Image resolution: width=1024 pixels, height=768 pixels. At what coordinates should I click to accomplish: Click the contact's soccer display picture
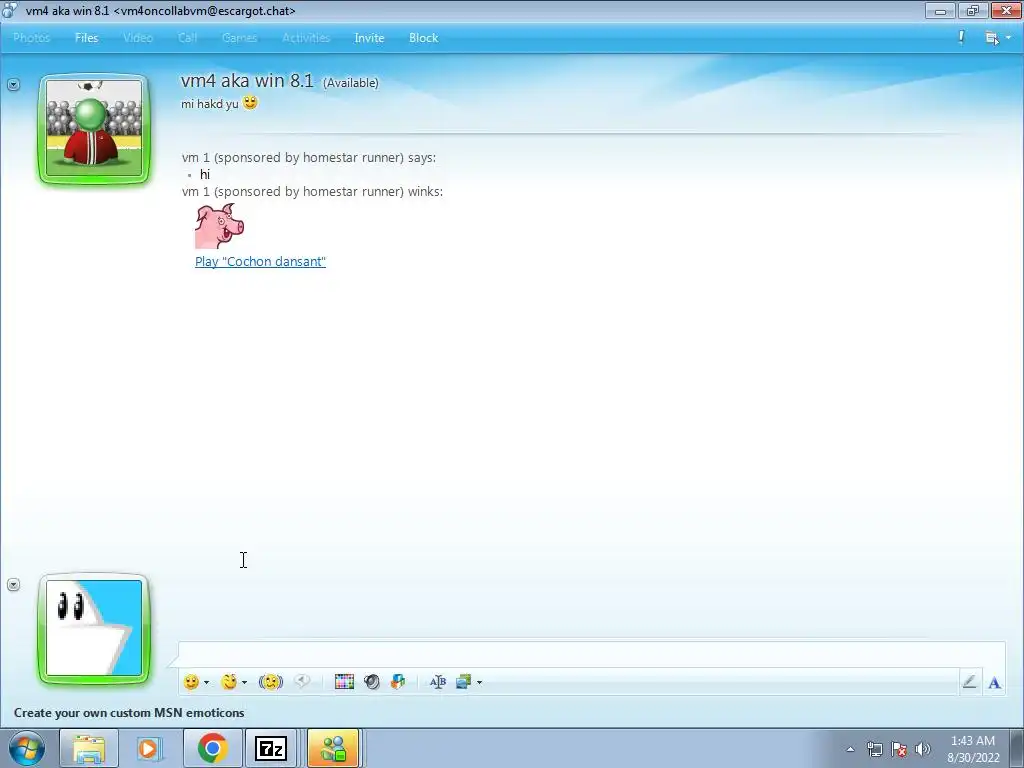94,129
